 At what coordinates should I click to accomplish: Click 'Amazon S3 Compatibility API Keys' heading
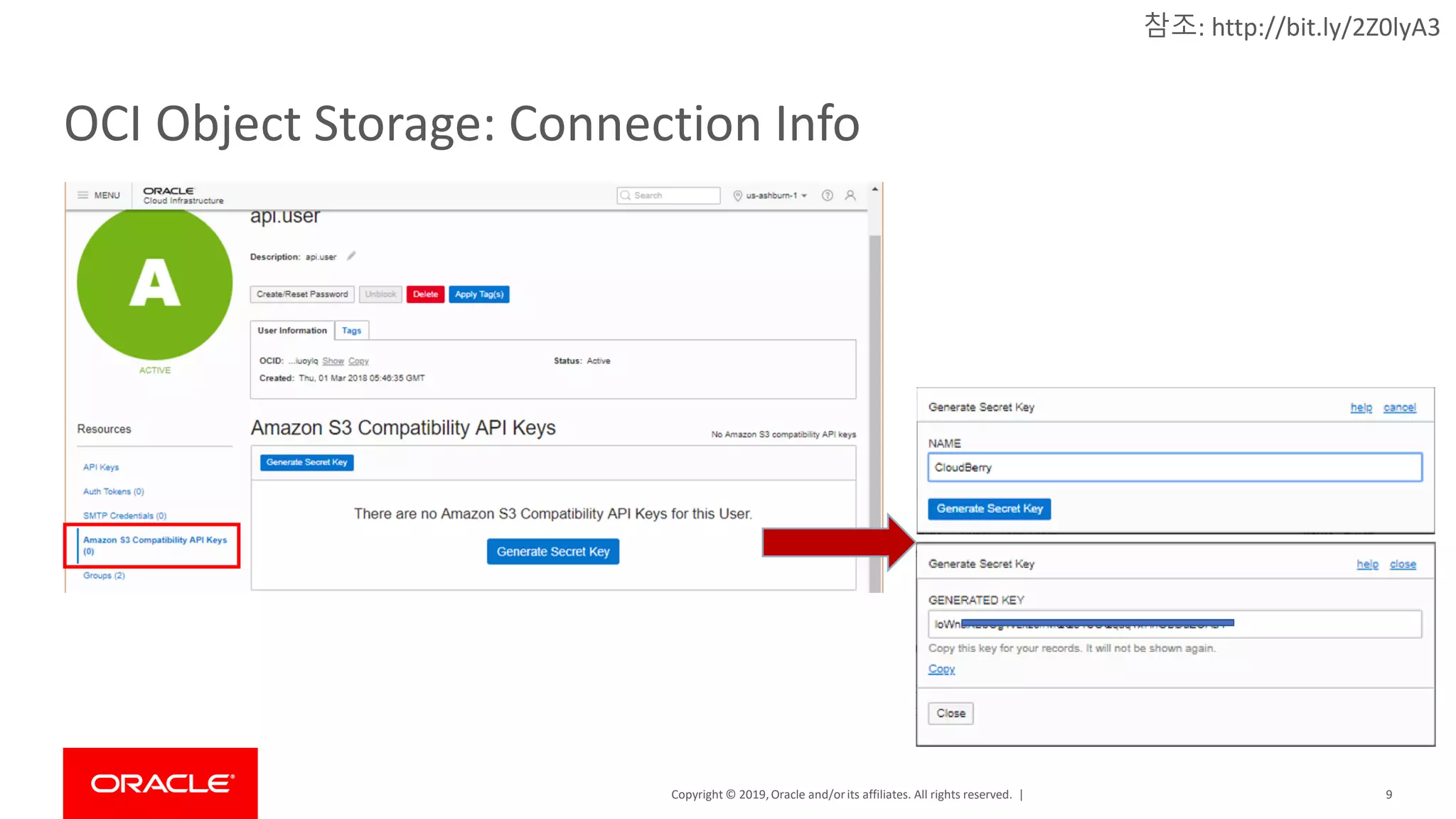(403, 428)
